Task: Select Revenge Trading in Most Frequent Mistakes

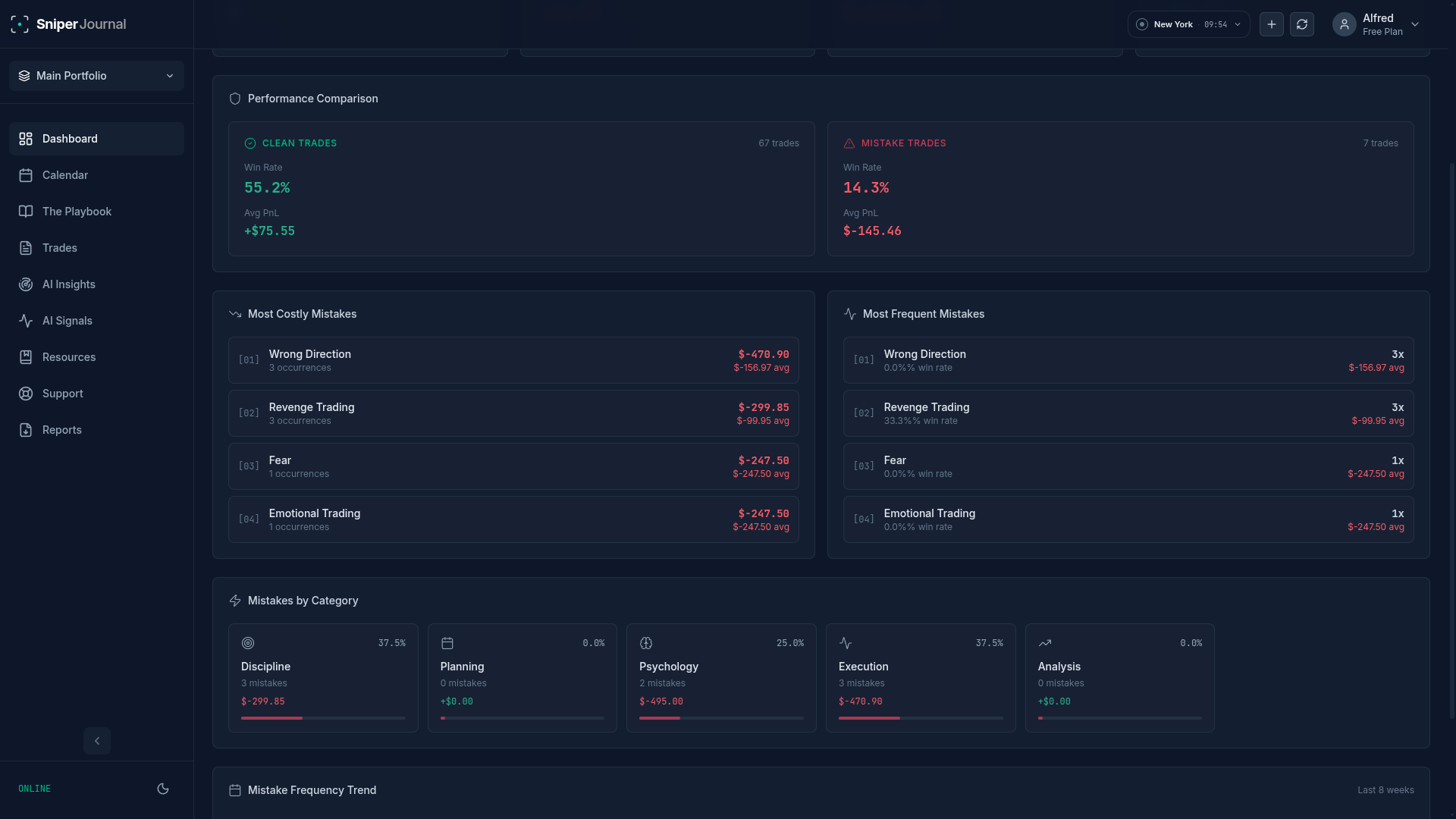Action: (x=1128, y=413)
